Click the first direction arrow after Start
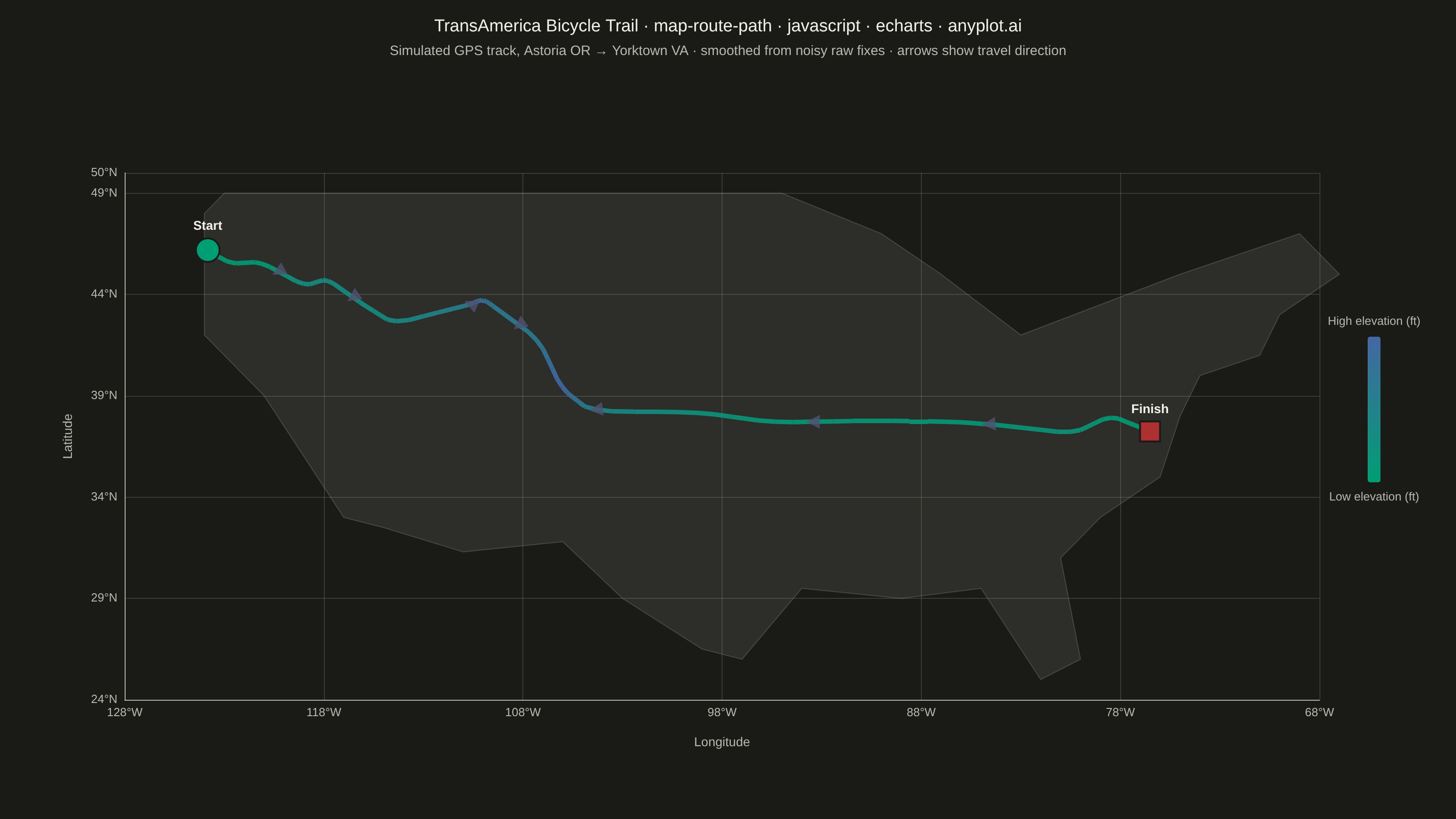This screenshot has height=819, width=1456. tap(280, 270)
